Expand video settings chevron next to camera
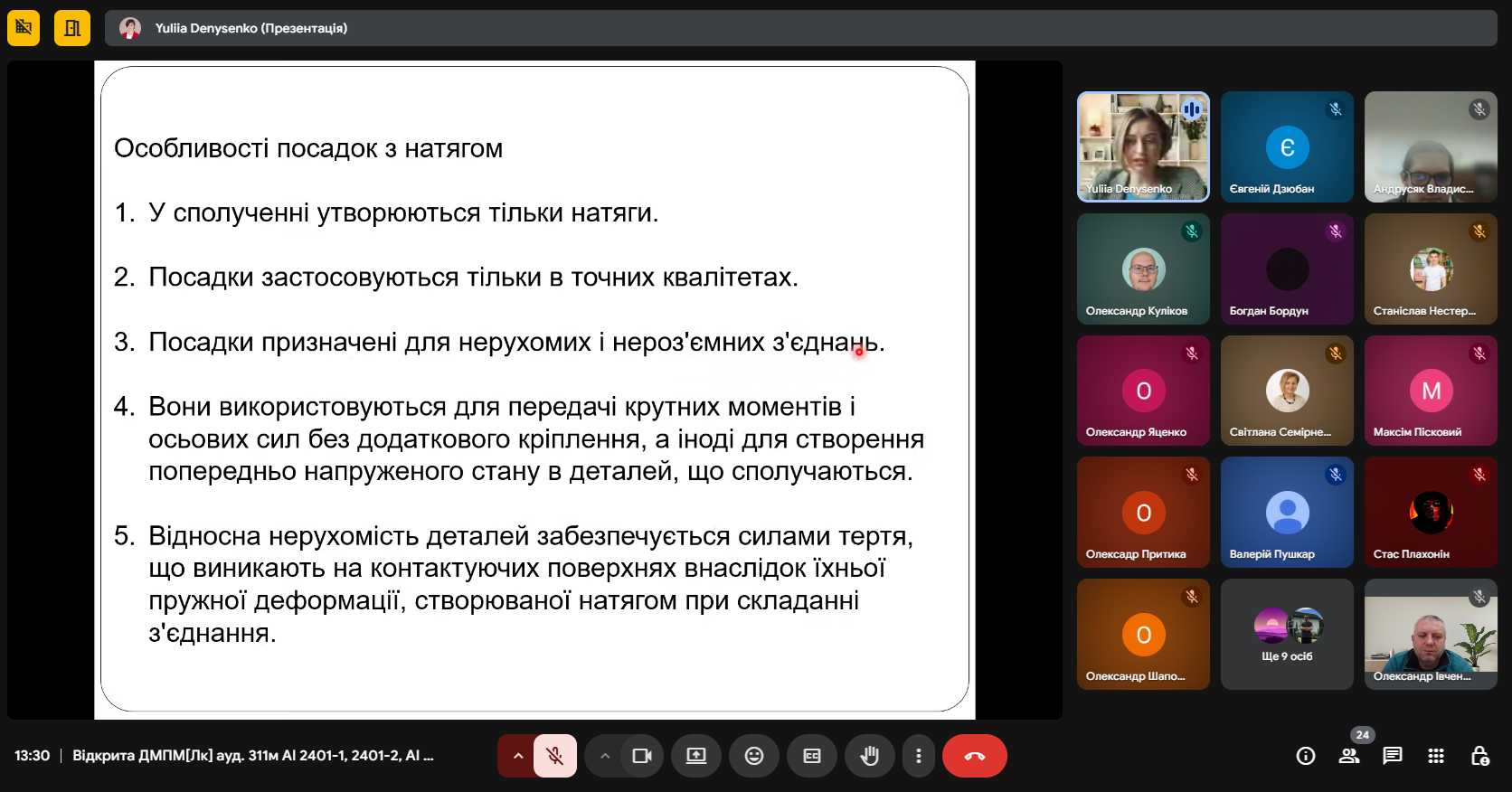 click(x=605, y=756)
